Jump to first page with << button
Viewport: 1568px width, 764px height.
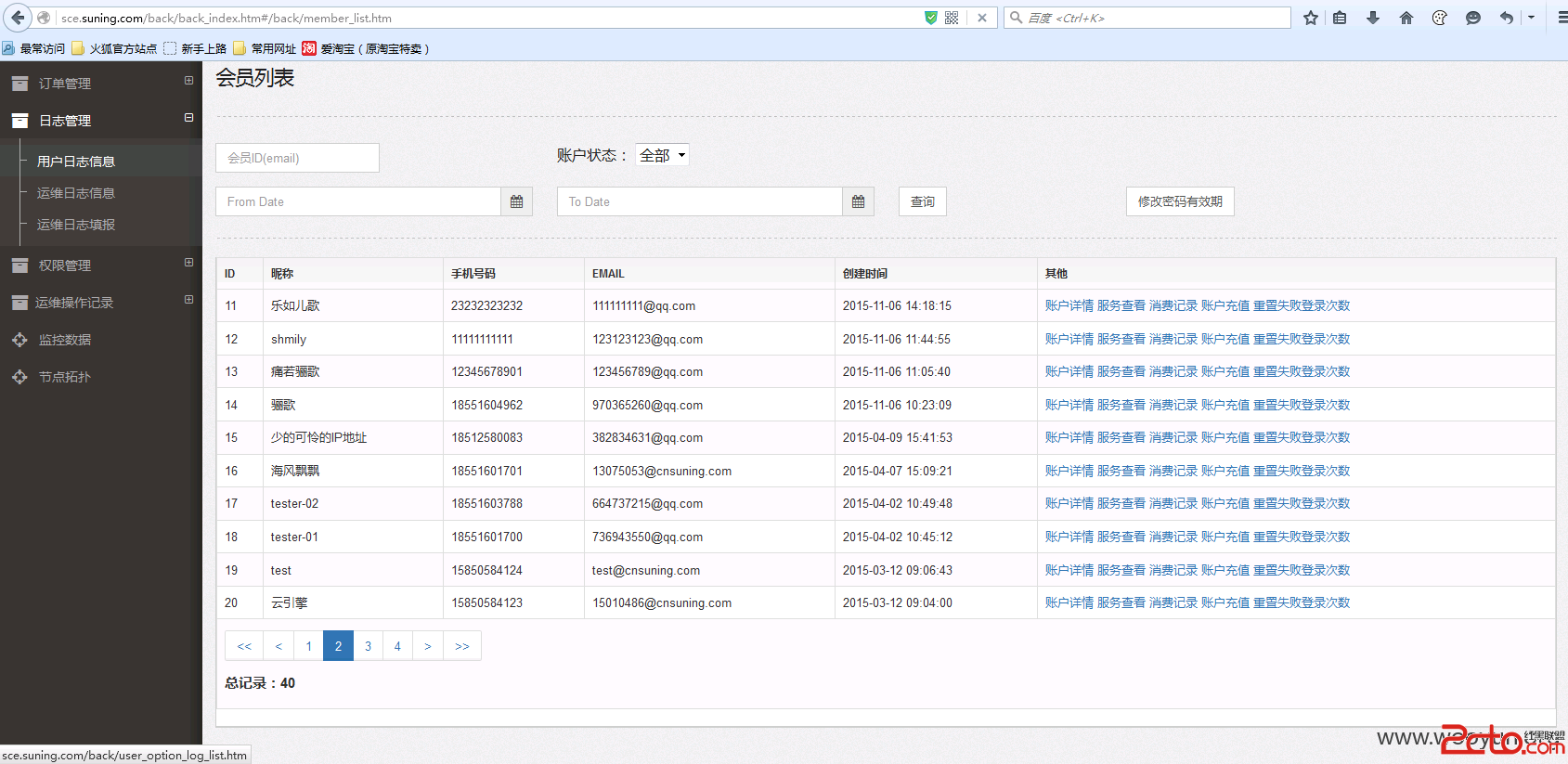point(244,646)
